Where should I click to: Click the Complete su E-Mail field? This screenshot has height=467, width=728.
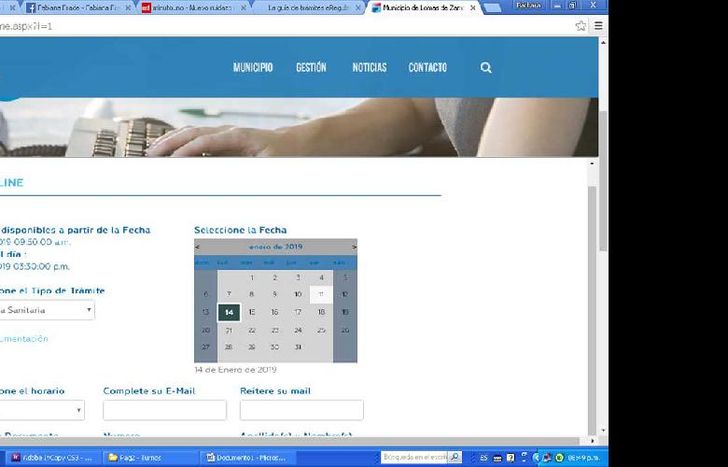click(165, 410)
